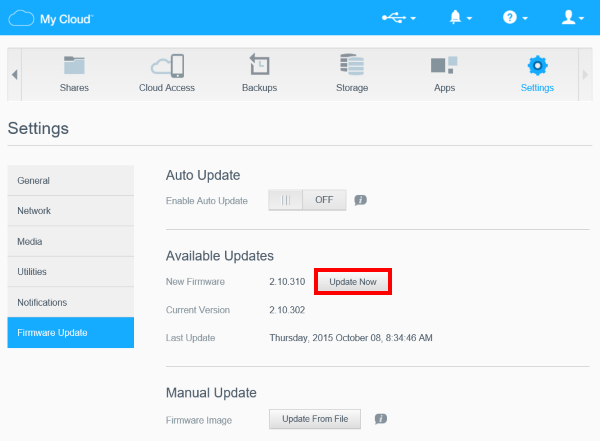Open the Storage disks icon
Image resolution: width=600 pixels, height=441 pixels.
[x=352, y=64]
